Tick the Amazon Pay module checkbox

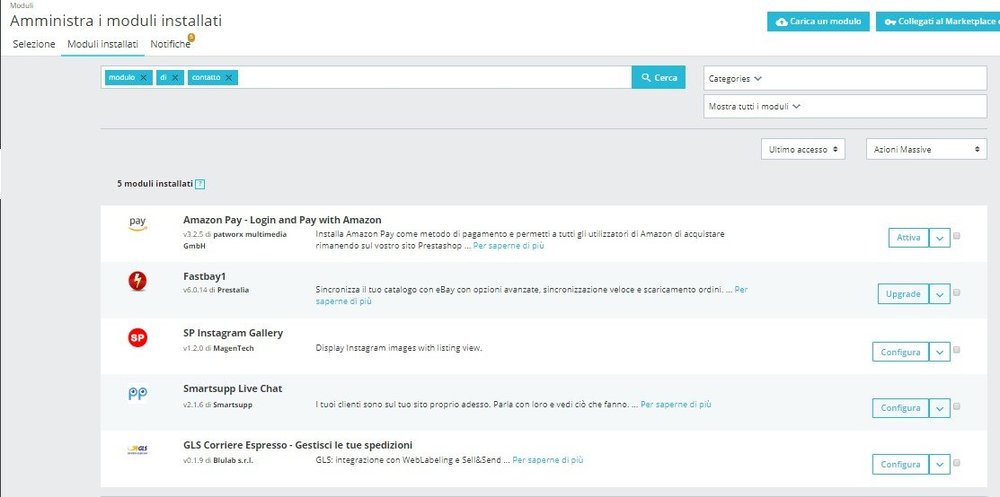point(957,236)
